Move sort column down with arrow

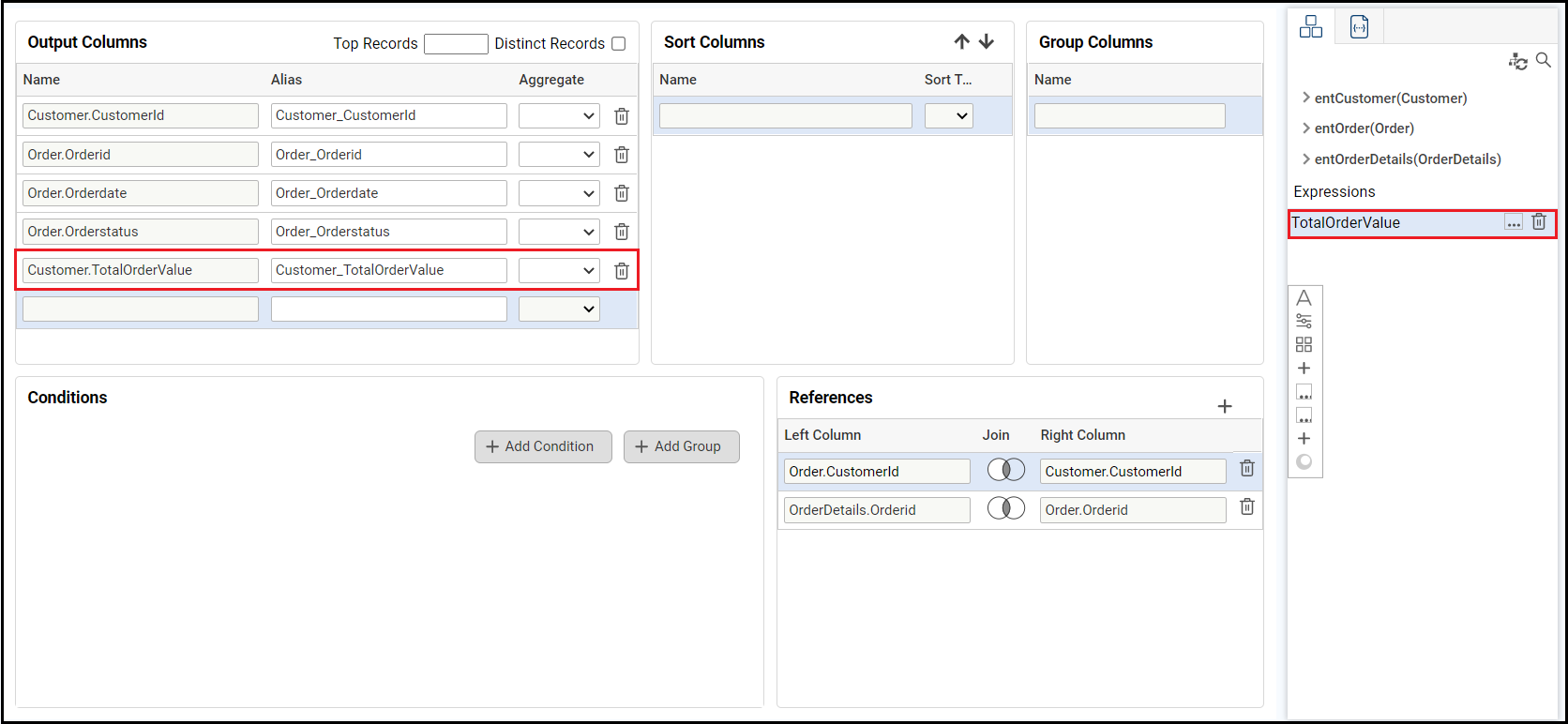pyautogui.click(x=987, y=41)
